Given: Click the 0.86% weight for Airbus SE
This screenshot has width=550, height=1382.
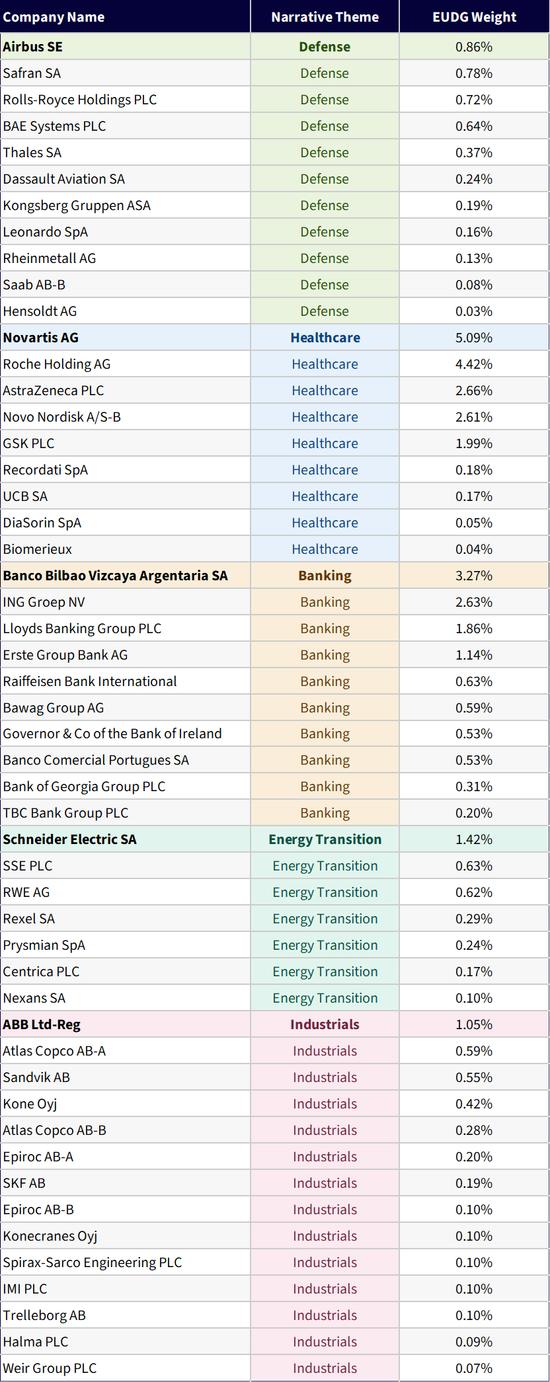Looking at the screenshot, I should pyautogui.click(x=474, y=47).
